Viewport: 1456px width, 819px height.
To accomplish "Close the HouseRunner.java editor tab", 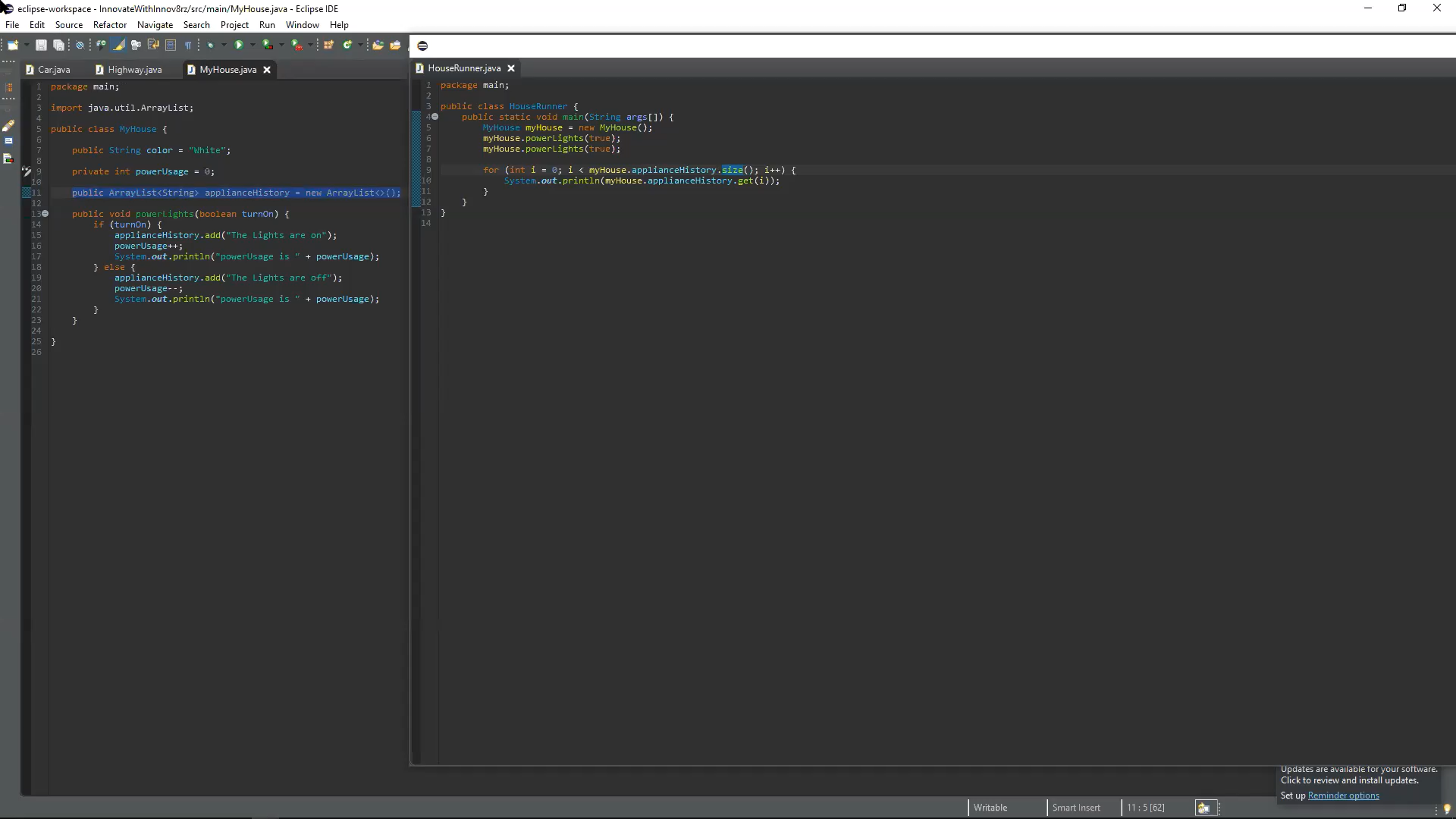I will pyautogui.click(x=511, y=68).
